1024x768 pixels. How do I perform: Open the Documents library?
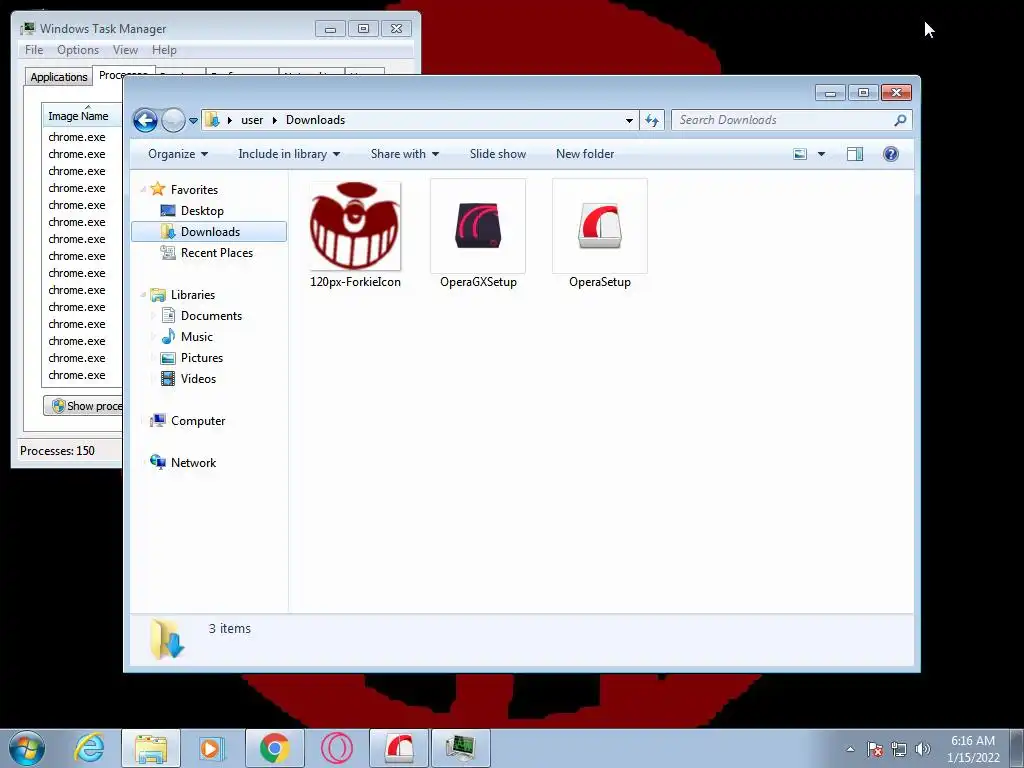tap(211, 316)
